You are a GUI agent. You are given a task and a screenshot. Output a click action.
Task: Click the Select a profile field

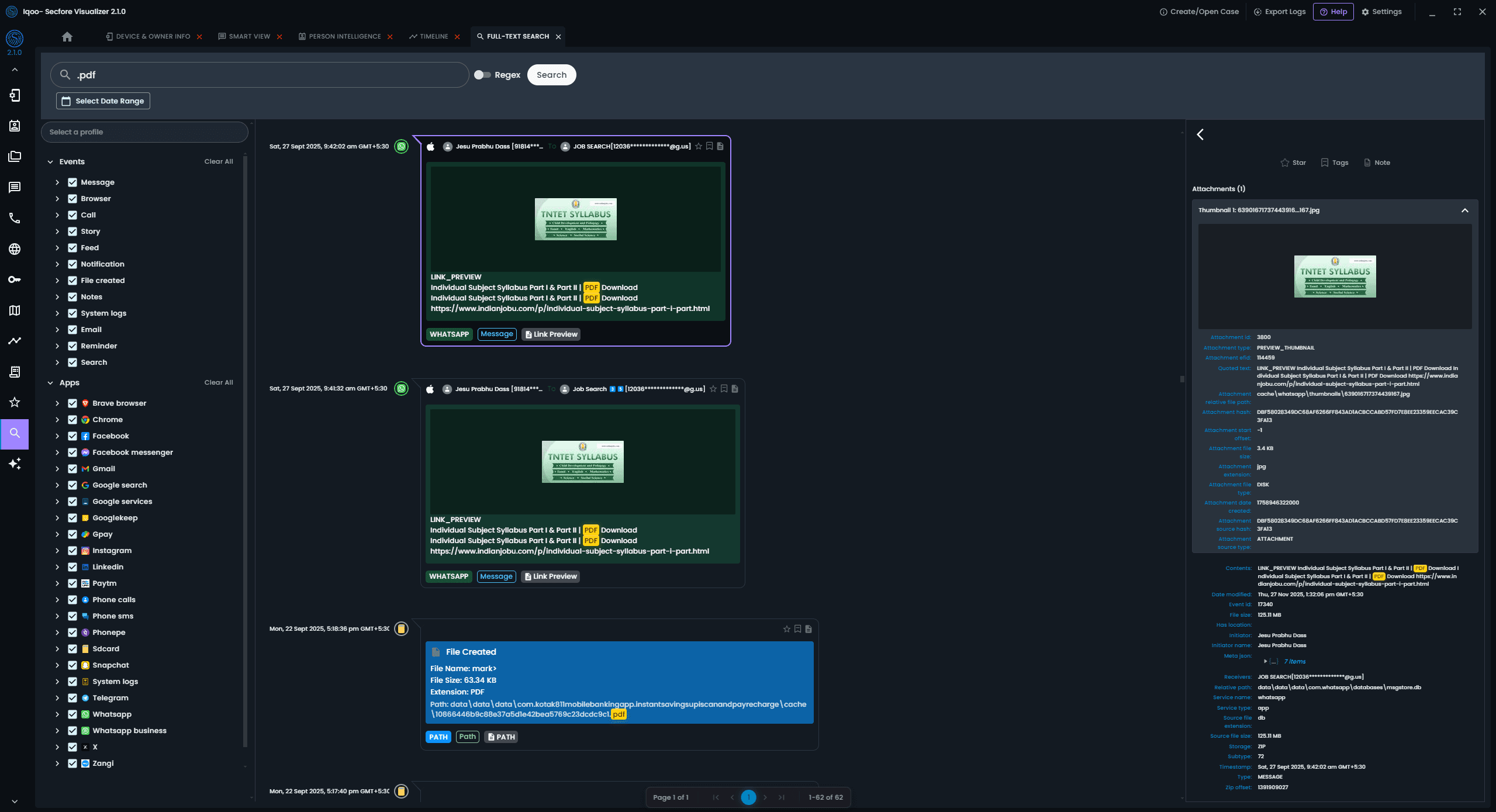point(144,132)
